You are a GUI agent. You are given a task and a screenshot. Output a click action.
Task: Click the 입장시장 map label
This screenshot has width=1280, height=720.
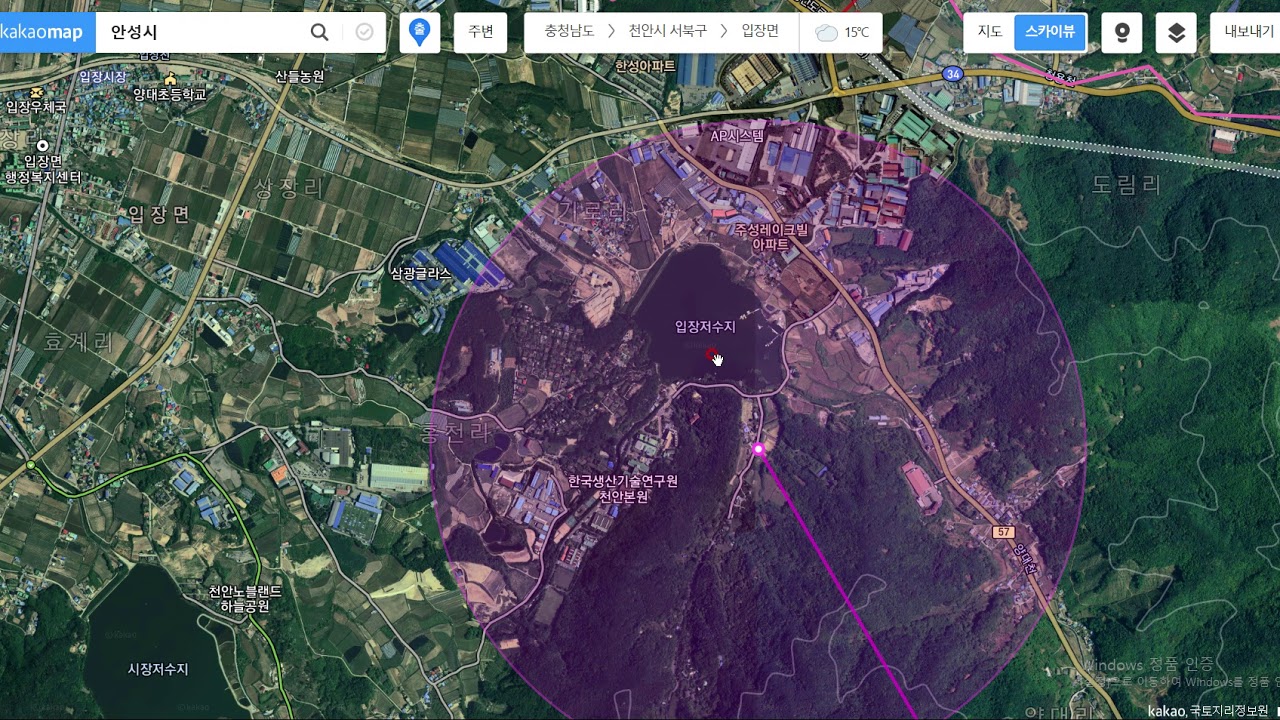(103, 77)
